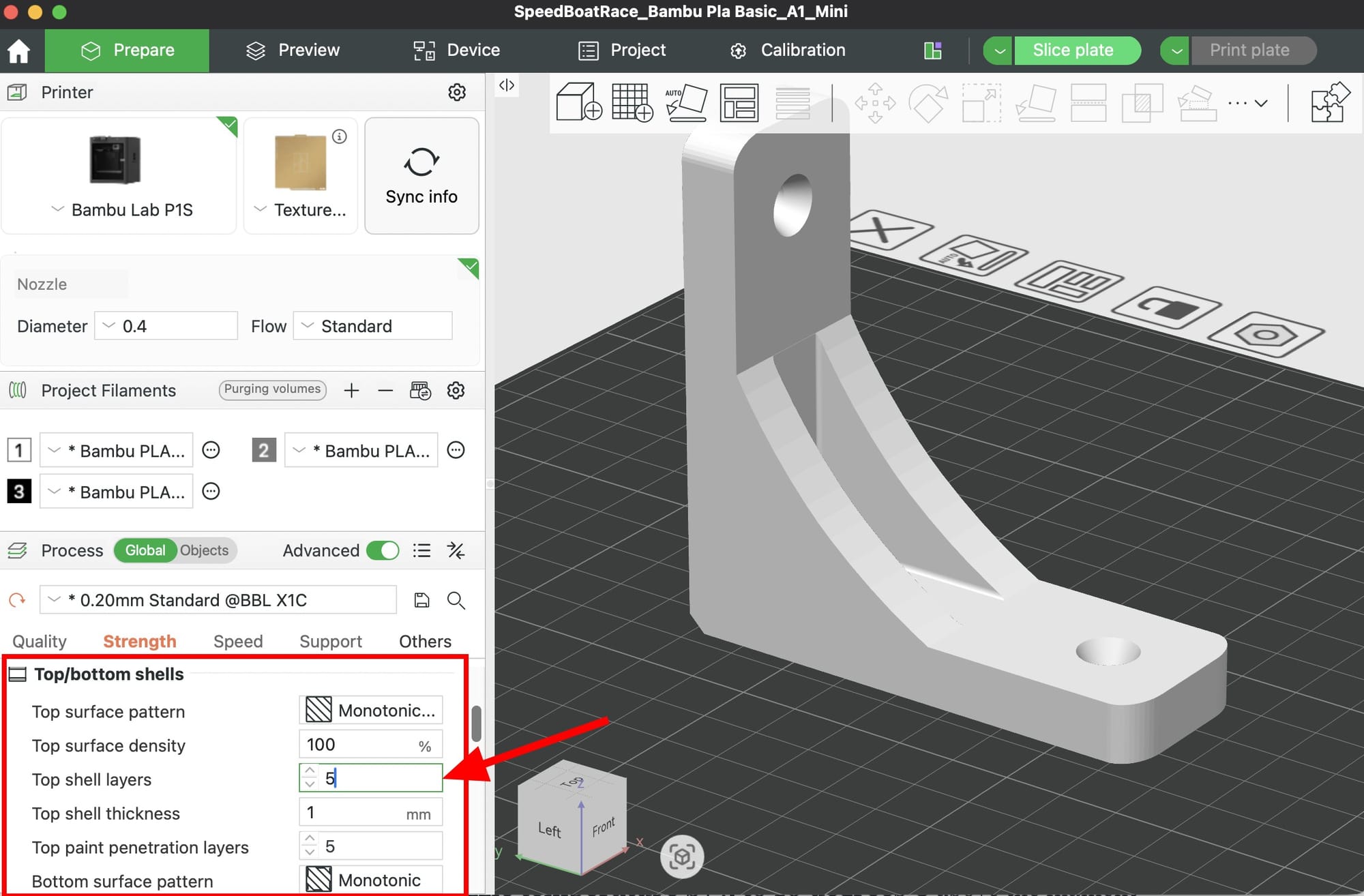Search process settings with magnifier icon
1364x896 pixels.
[x=456, y=600]
